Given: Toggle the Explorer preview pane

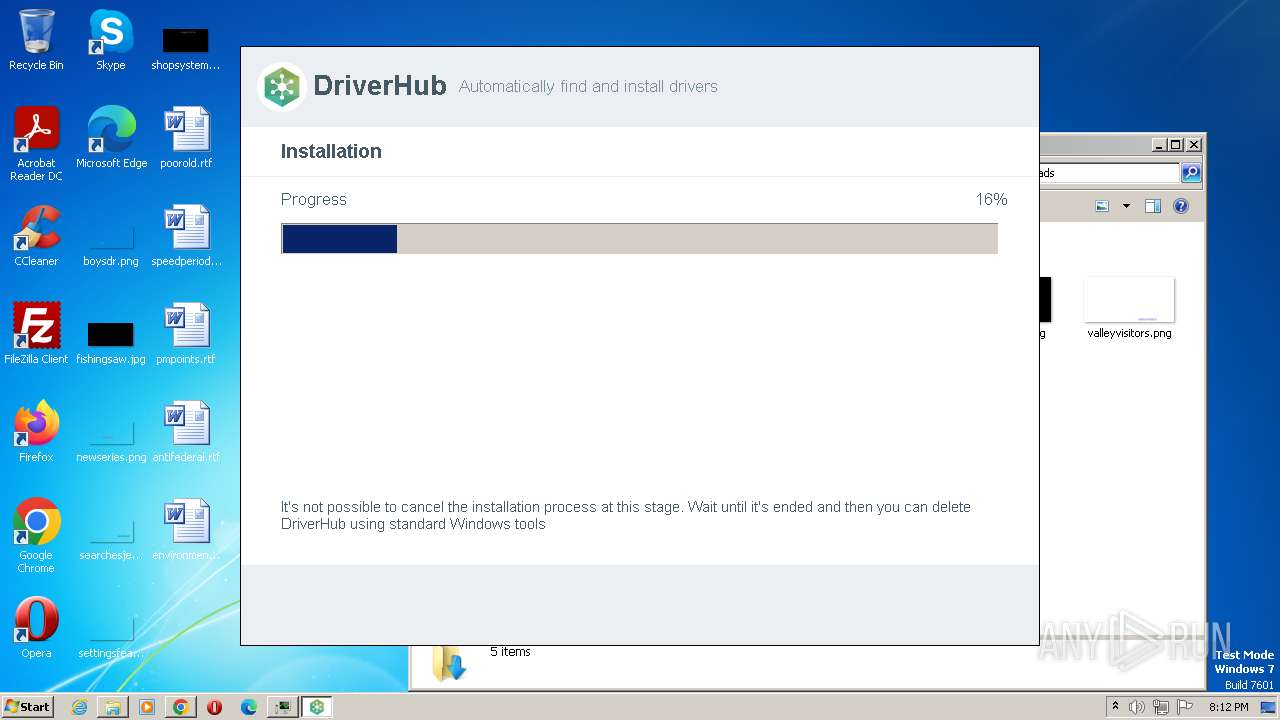Looking at the screenshot, I should [x=1153, y=206].
